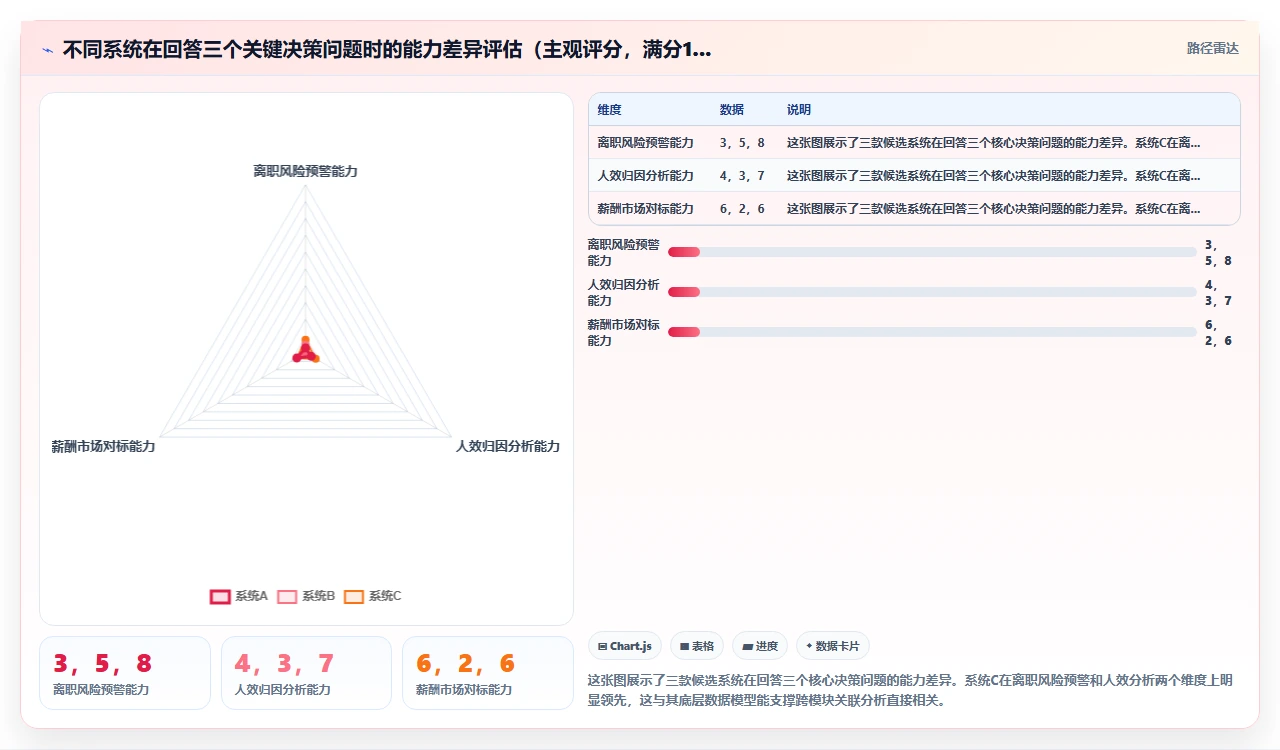Click the 维度 column header
The image size is (1280, 750).
[x=610, y=110]
